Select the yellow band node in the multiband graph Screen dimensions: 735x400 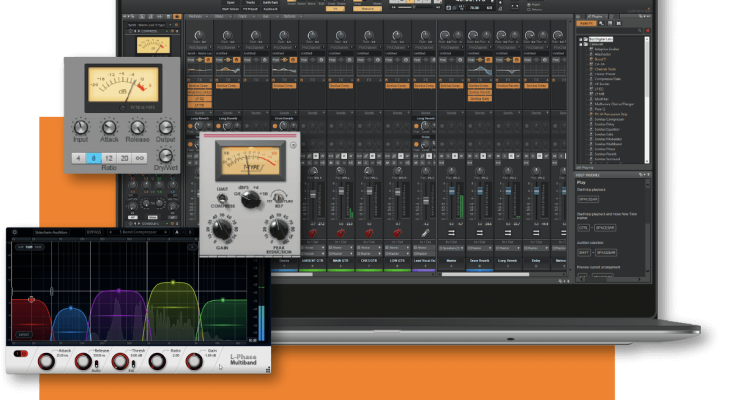pos(174,283)
